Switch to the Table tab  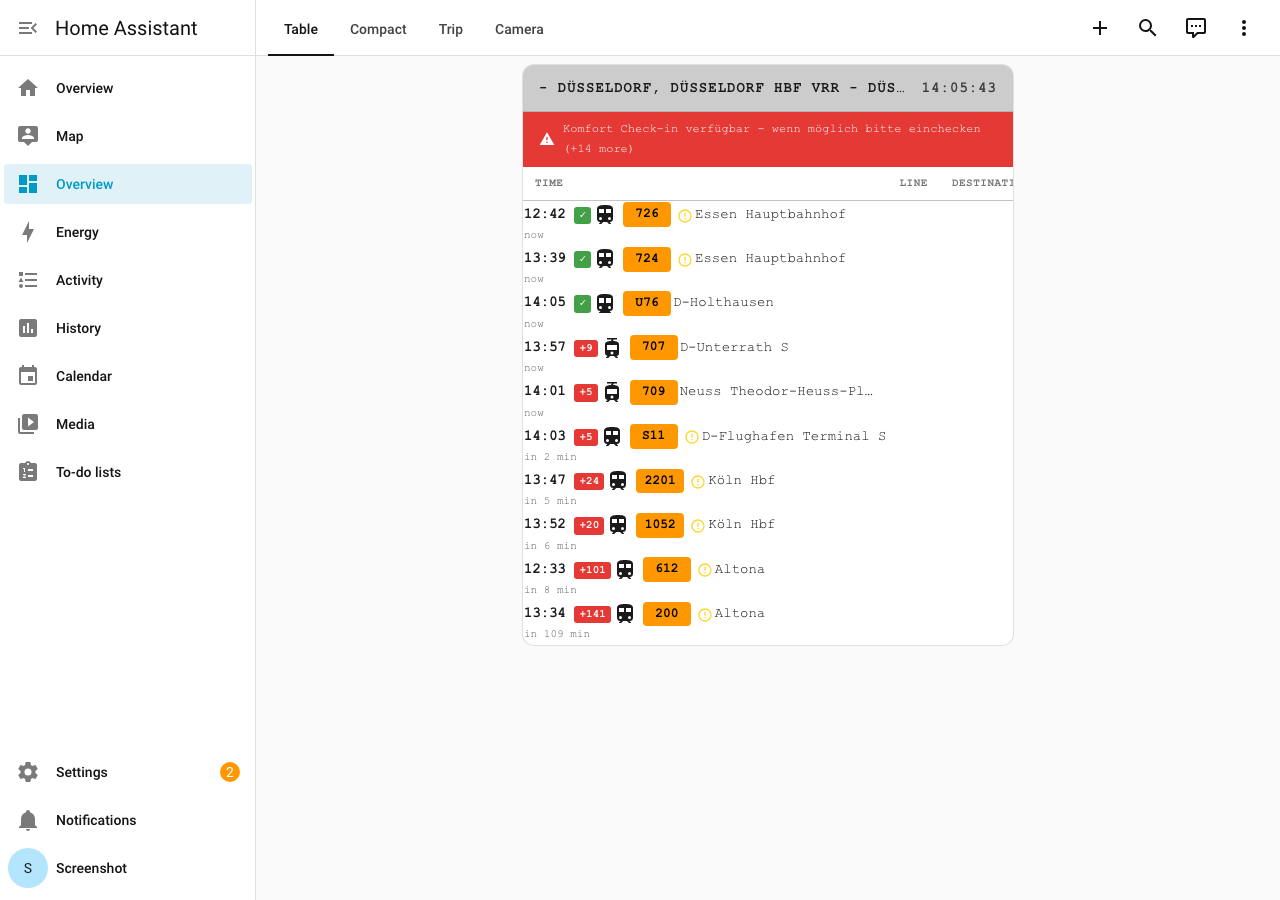point(301,29)
